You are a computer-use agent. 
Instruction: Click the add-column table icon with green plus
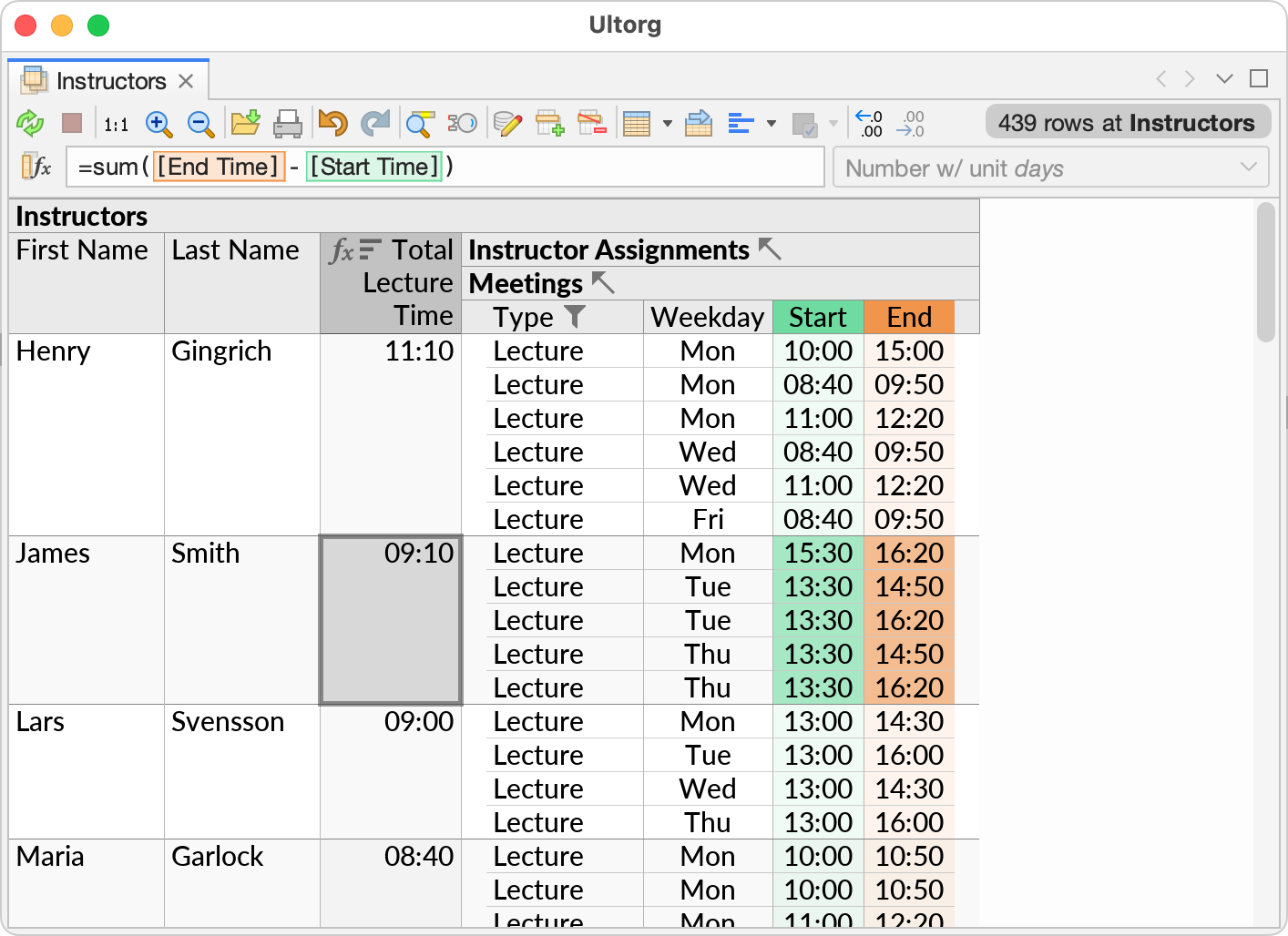(x=549, y=123)
